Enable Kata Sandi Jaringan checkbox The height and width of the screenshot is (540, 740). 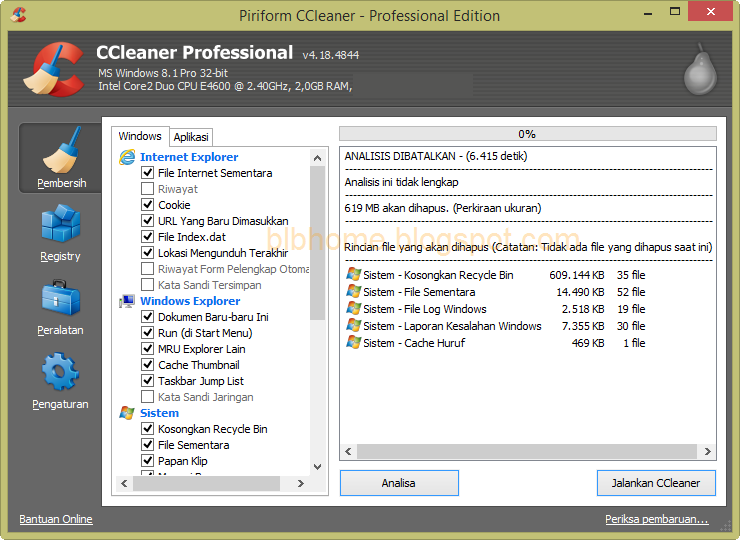pos(148,397)
